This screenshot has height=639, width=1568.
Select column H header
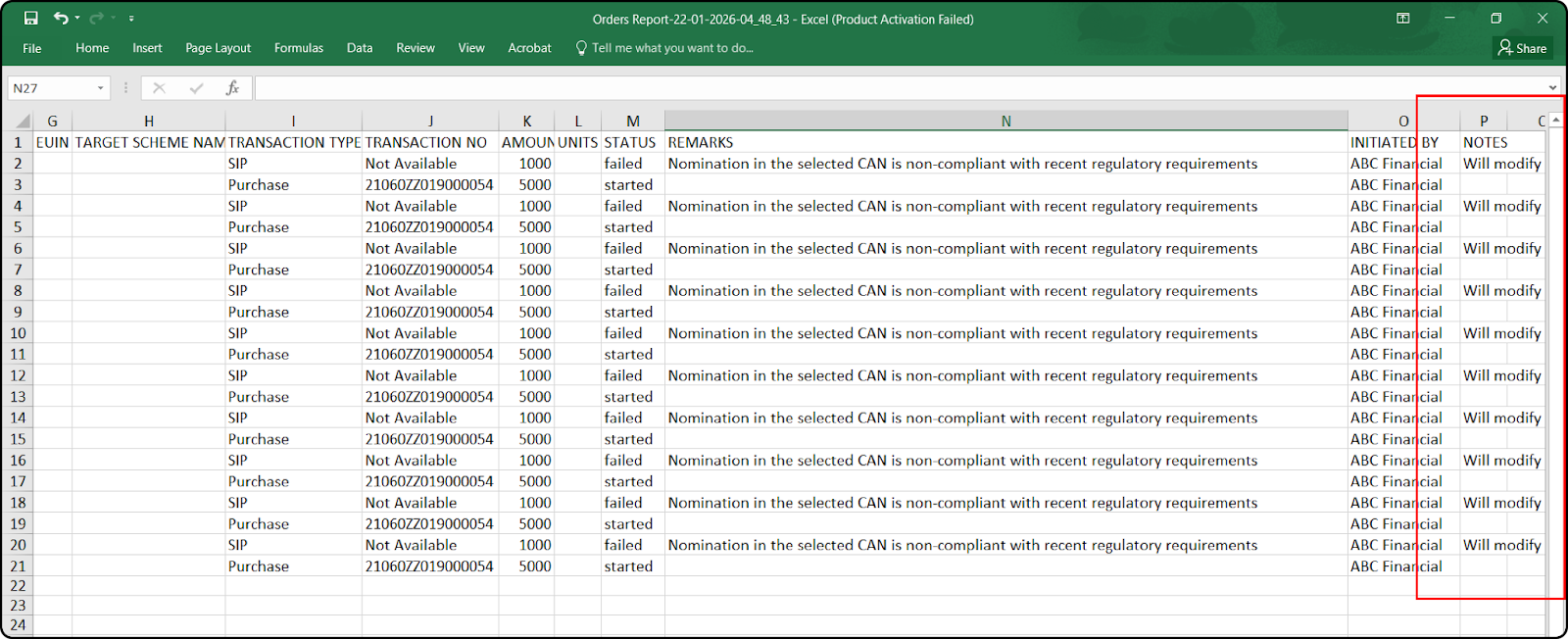point(149,122)
